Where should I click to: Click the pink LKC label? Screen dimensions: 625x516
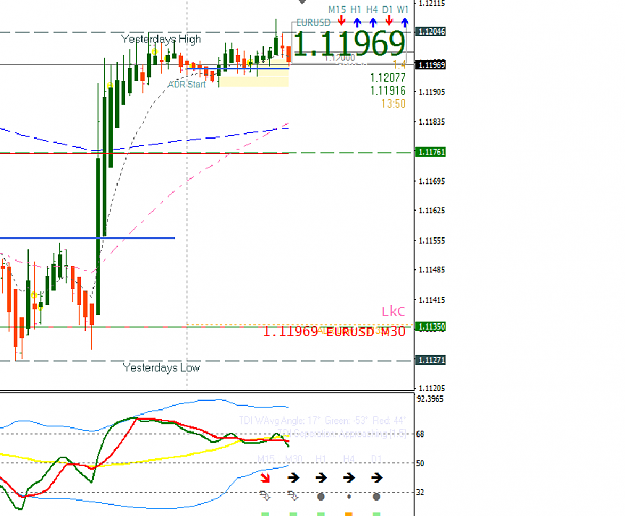393,311
